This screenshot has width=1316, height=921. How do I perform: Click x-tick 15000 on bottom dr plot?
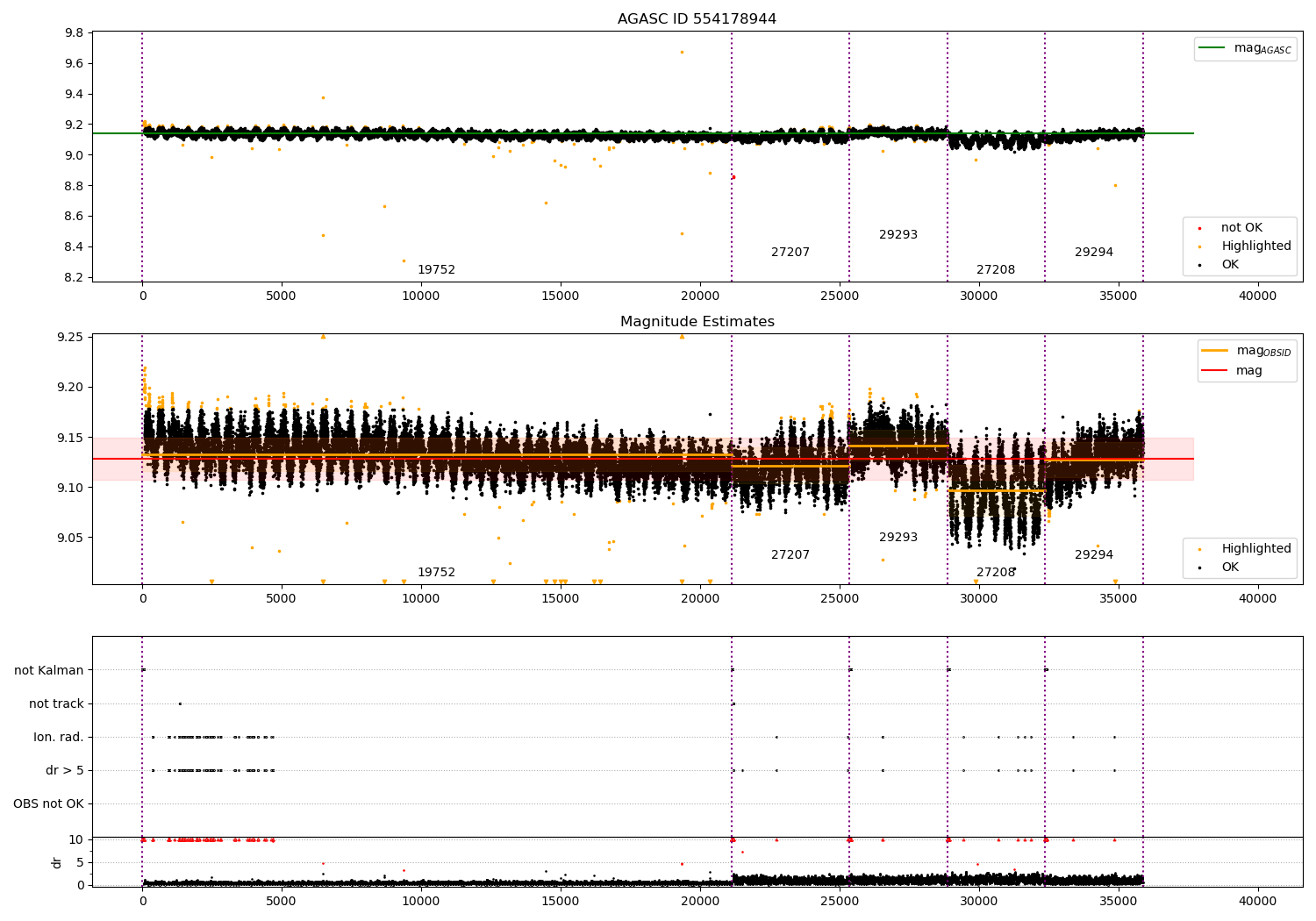560,902
